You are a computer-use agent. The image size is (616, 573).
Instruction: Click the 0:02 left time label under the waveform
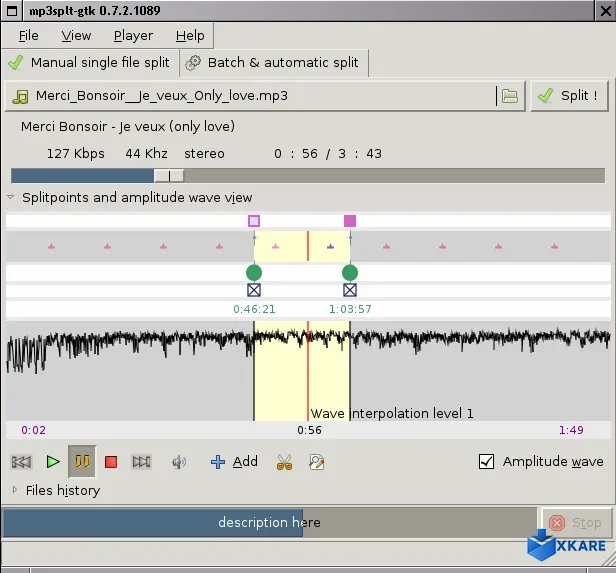coord(33,430)
